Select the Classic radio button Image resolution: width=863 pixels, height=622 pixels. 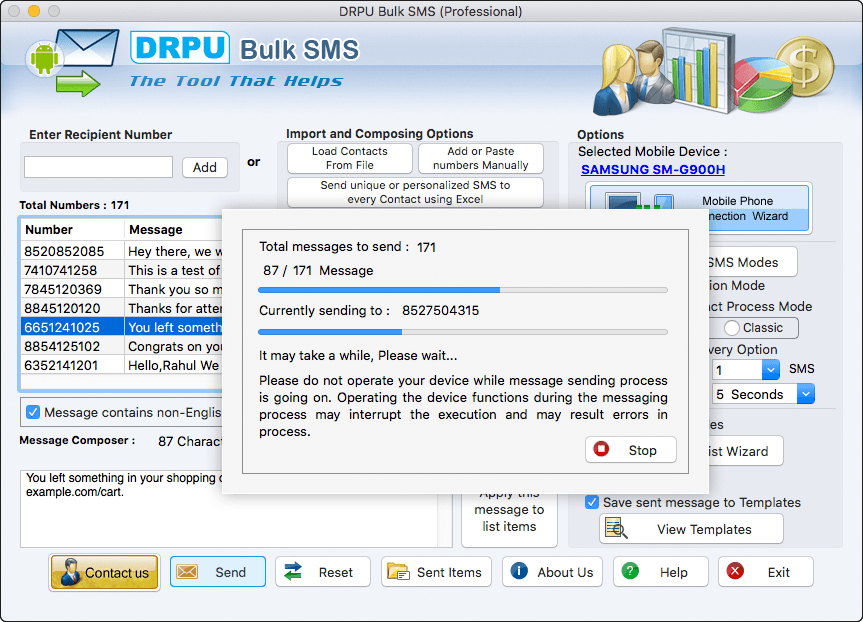[731, 328]
